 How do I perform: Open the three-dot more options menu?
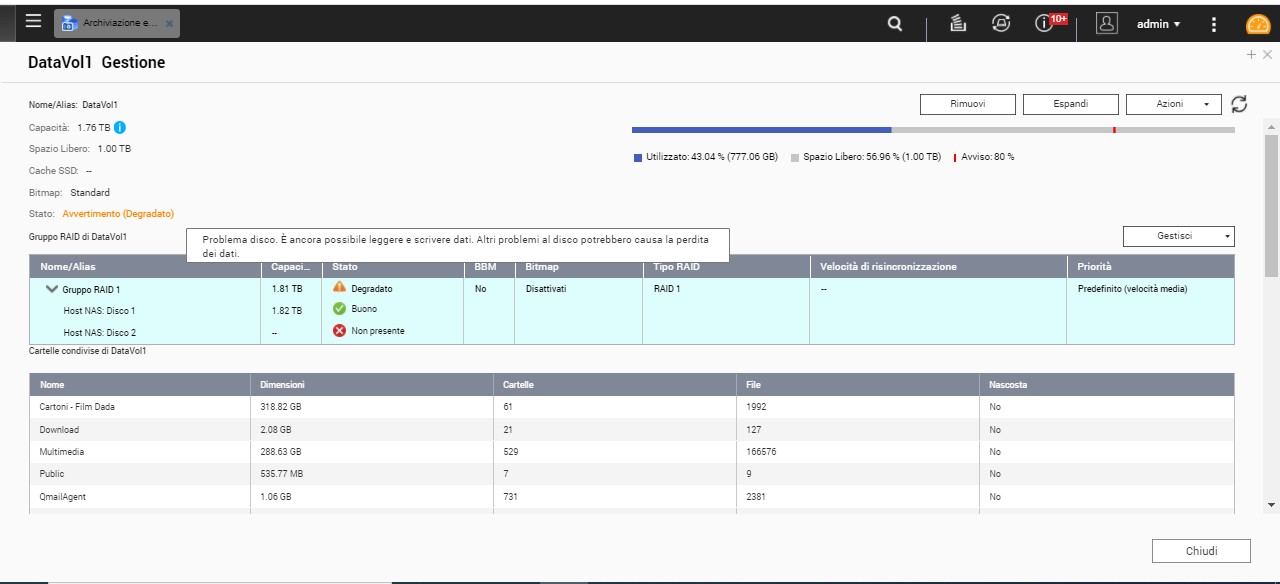point(1214,24)
